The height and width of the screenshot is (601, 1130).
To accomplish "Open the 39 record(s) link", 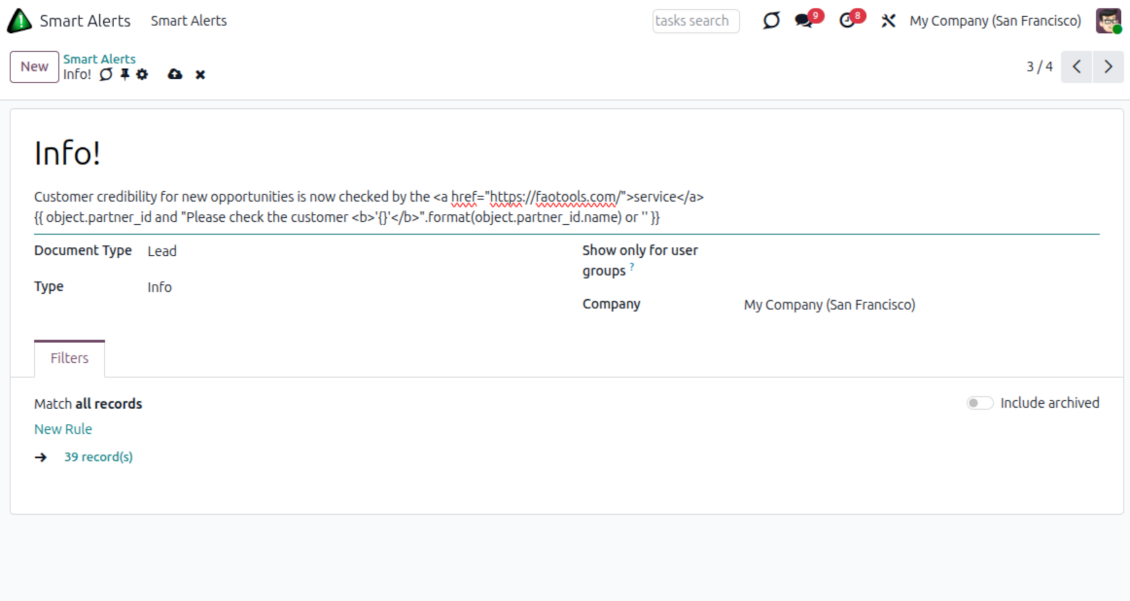I will pos(98,457).
